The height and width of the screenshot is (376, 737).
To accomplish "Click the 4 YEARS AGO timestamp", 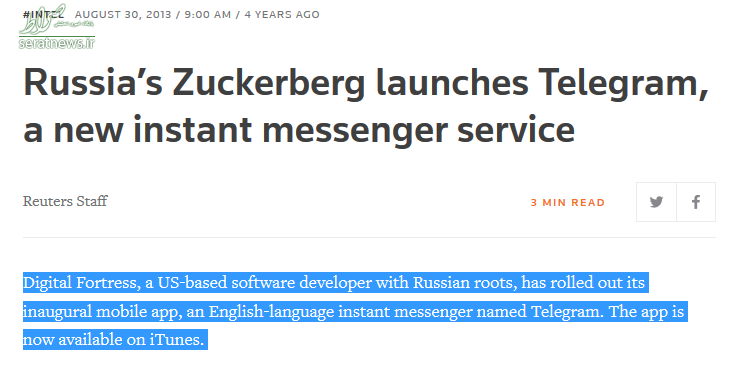I will [x=282, y=15].
